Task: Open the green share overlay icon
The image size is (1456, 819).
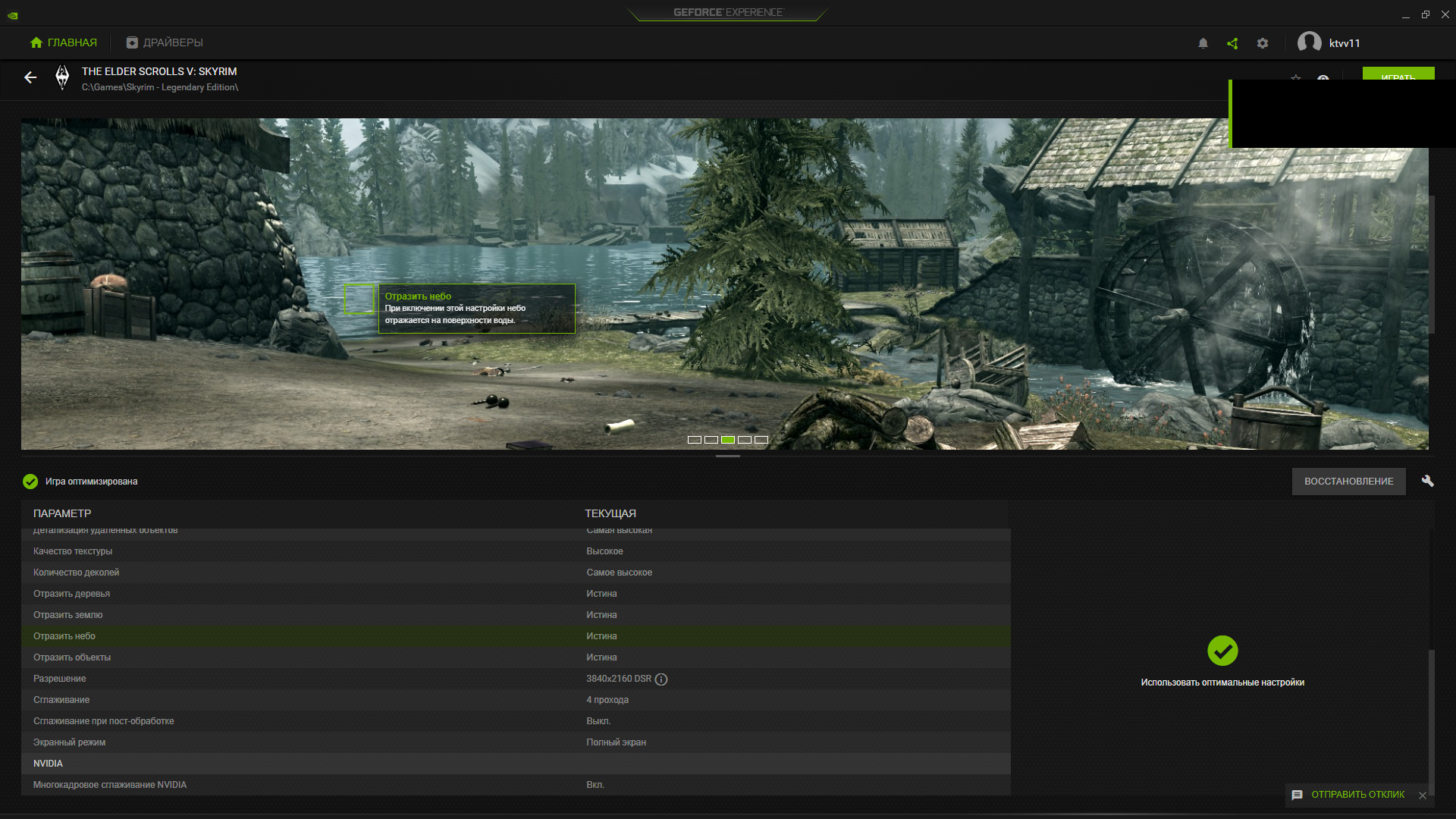Action: pyautogui.click(x=1232, y=43)
